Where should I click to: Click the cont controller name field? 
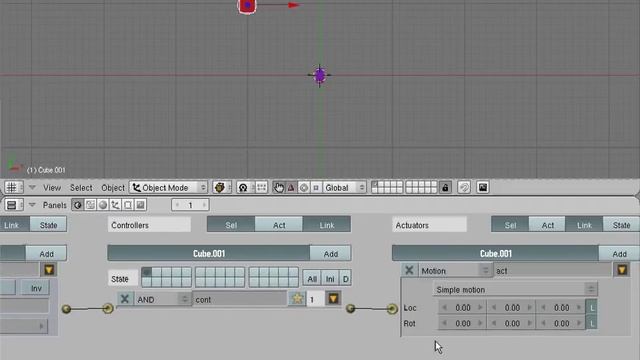pos(240,299)
